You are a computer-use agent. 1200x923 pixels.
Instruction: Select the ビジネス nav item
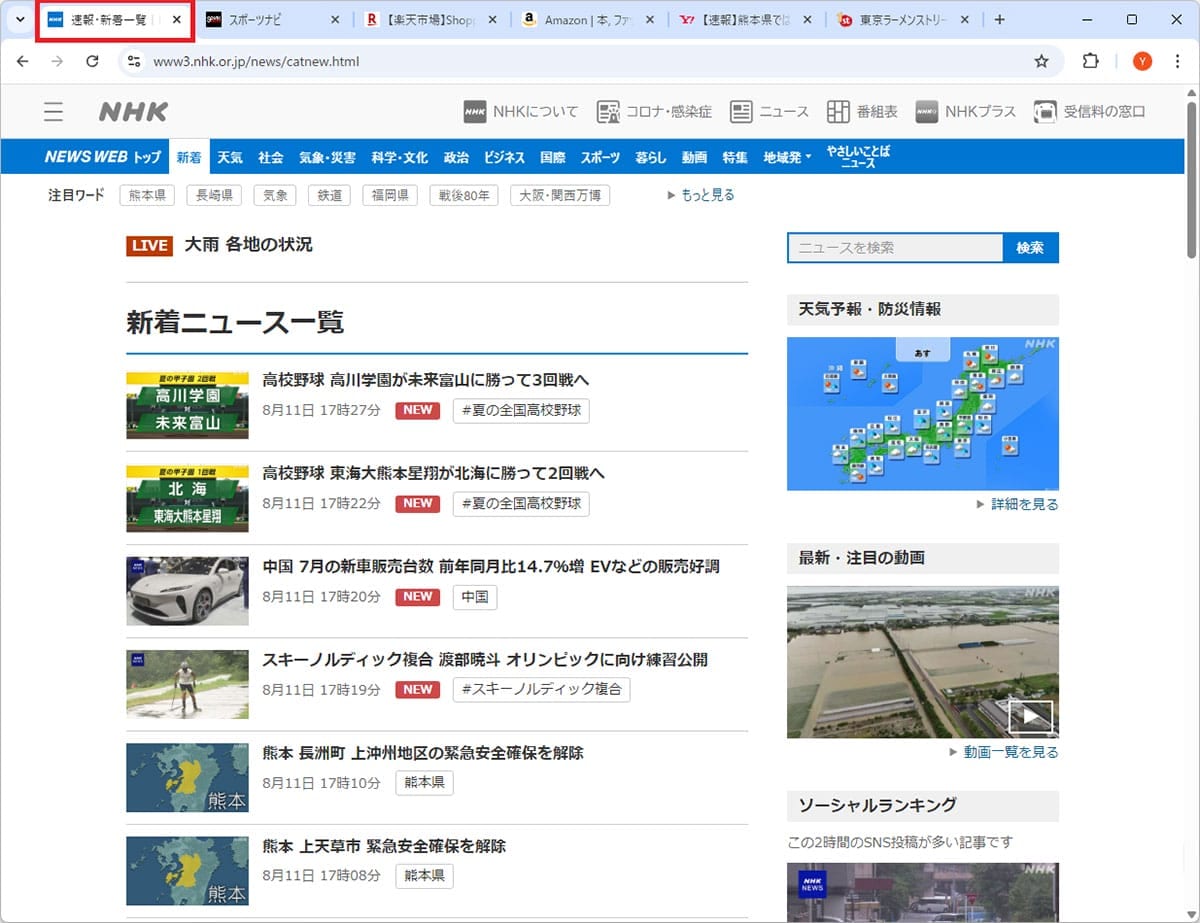pos(504,157)
